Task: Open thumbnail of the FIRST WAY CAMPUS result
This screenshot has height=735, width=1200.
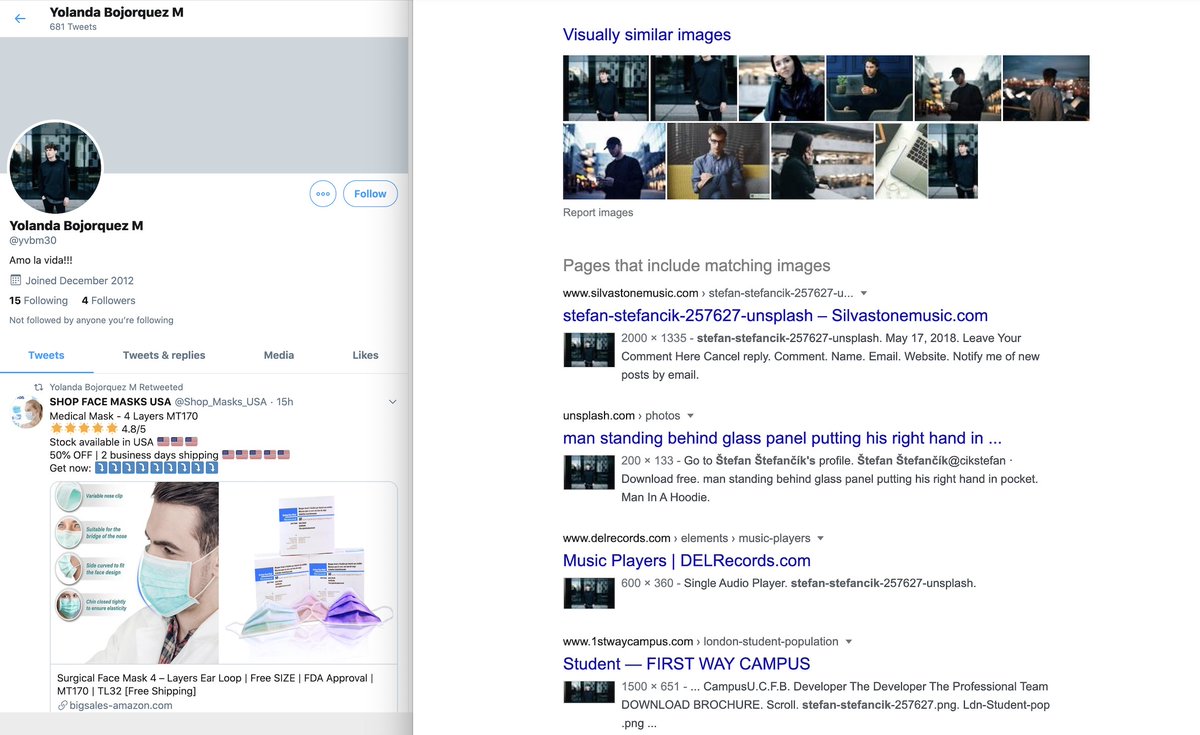Action: tap(589, 691)
